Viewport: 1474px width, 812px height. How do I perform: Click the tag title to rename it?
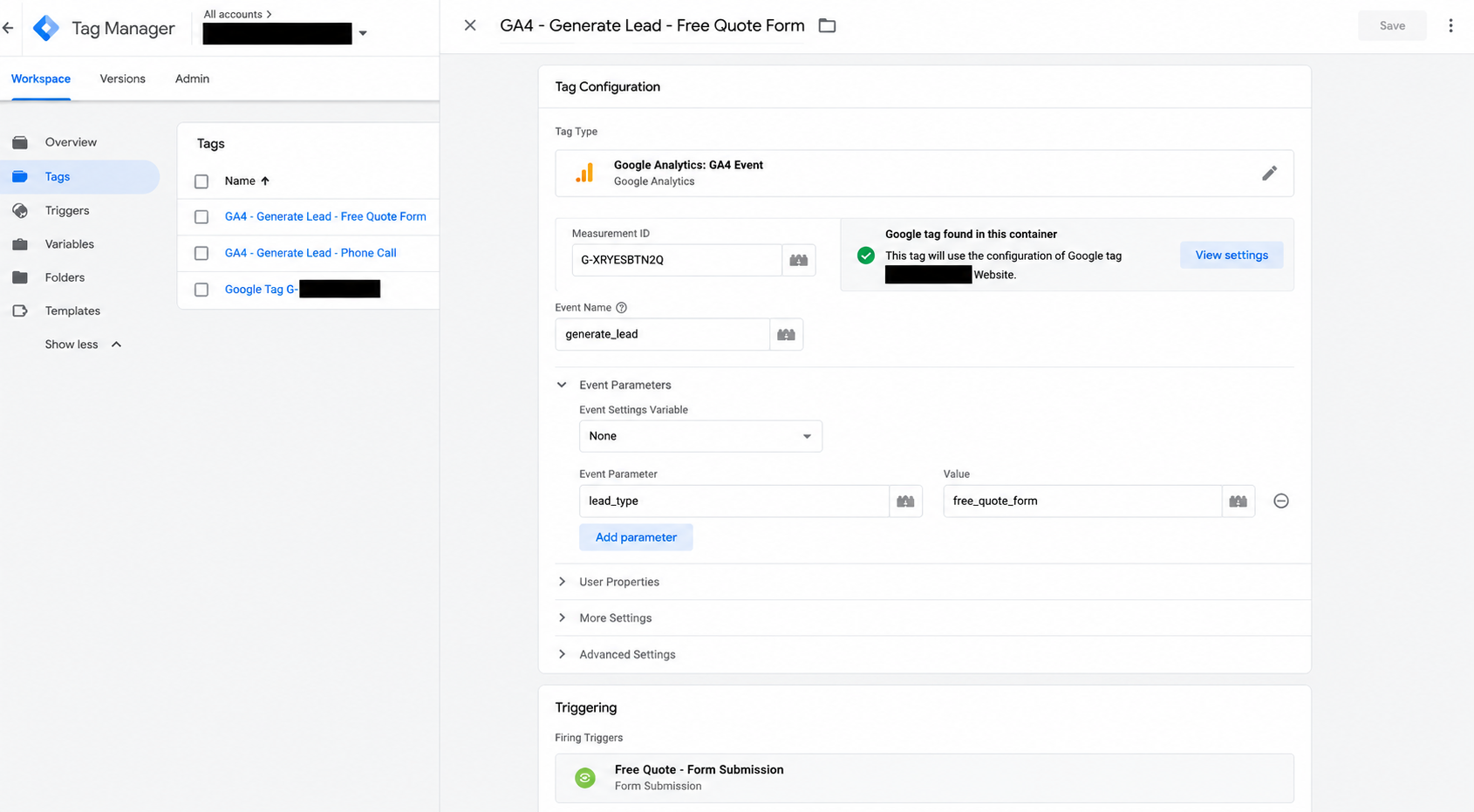pyautogui.click(x=652, y=25)
